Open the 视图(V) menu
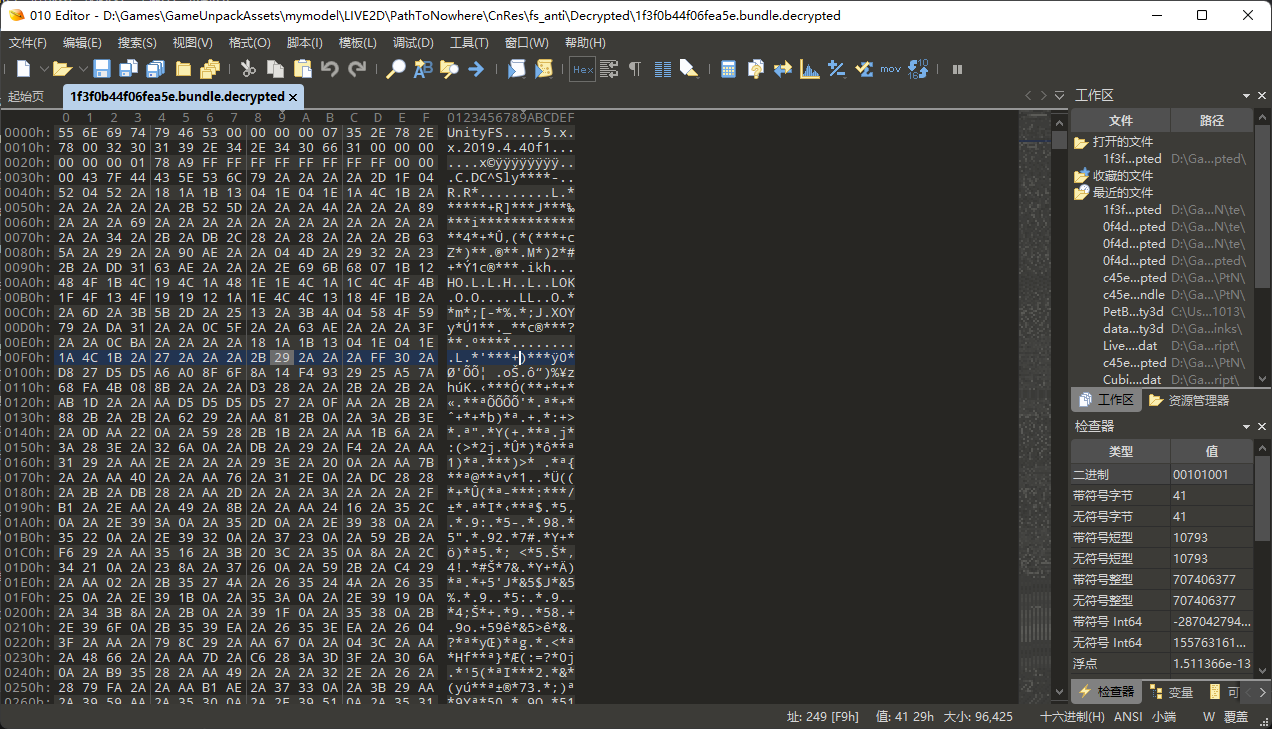 (x=192, y=43)
